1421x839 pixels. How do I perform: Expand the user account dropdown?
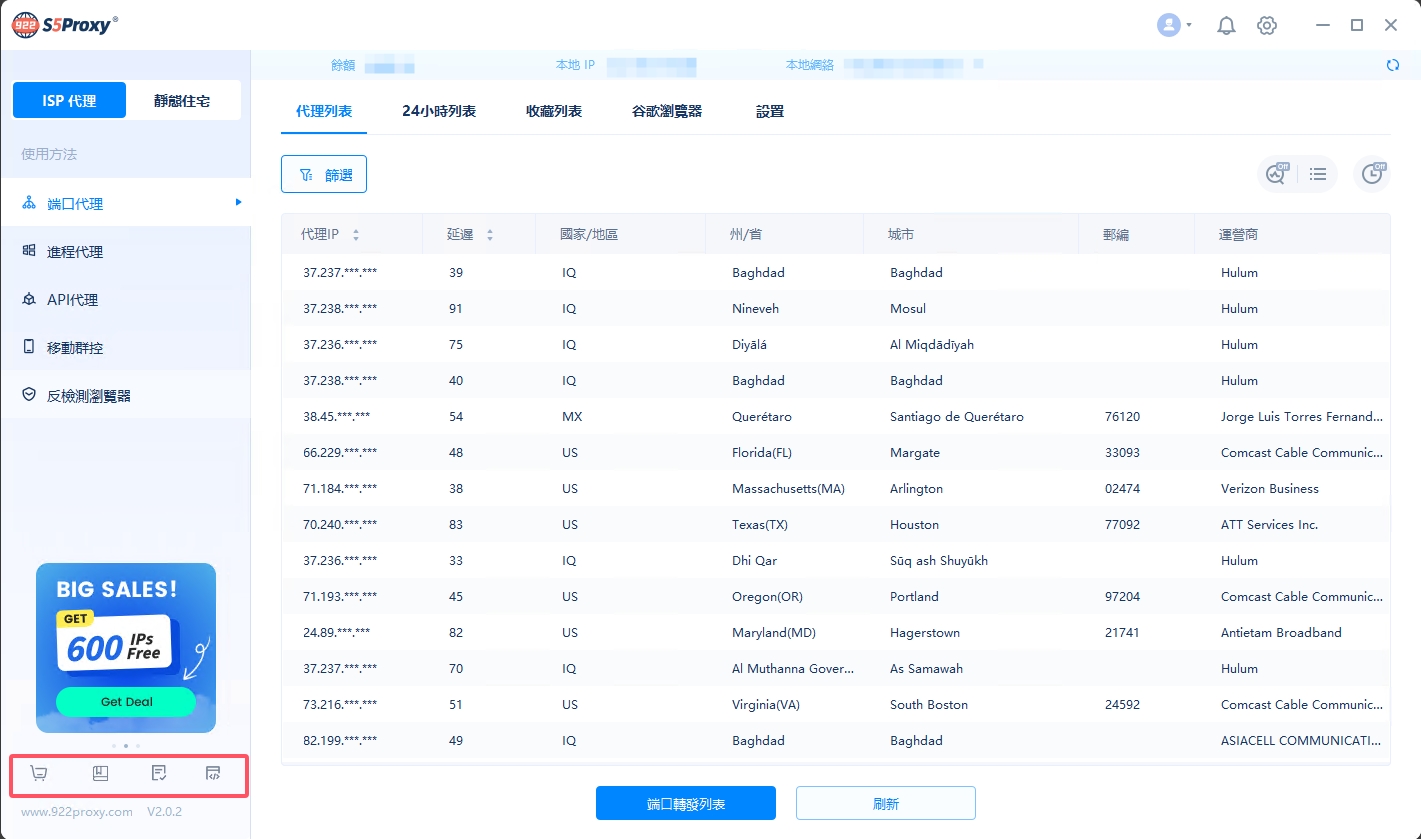pyautogui.click(x=1174, y=26)
